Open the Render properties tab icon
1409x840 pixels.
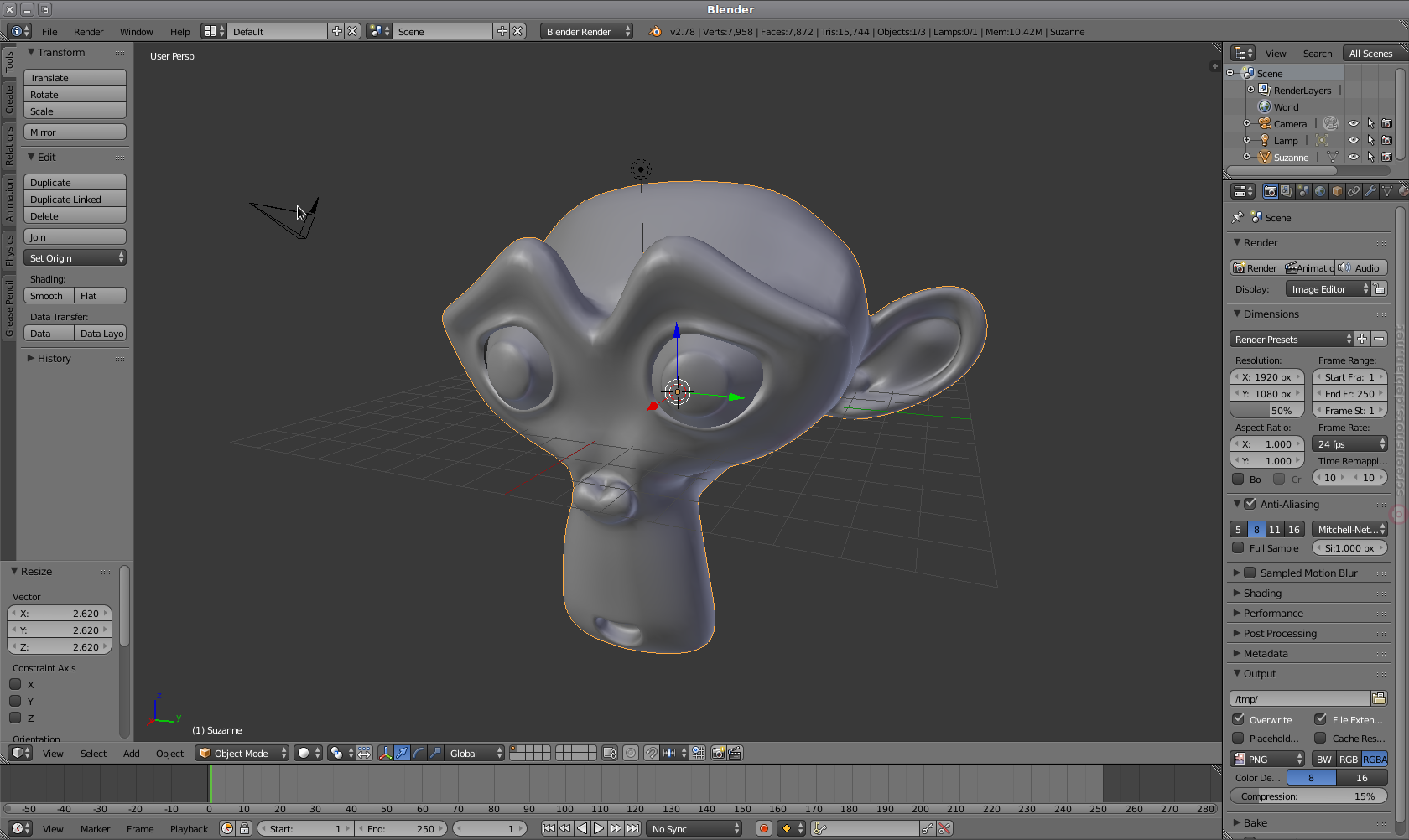(x=1270, y=192)
